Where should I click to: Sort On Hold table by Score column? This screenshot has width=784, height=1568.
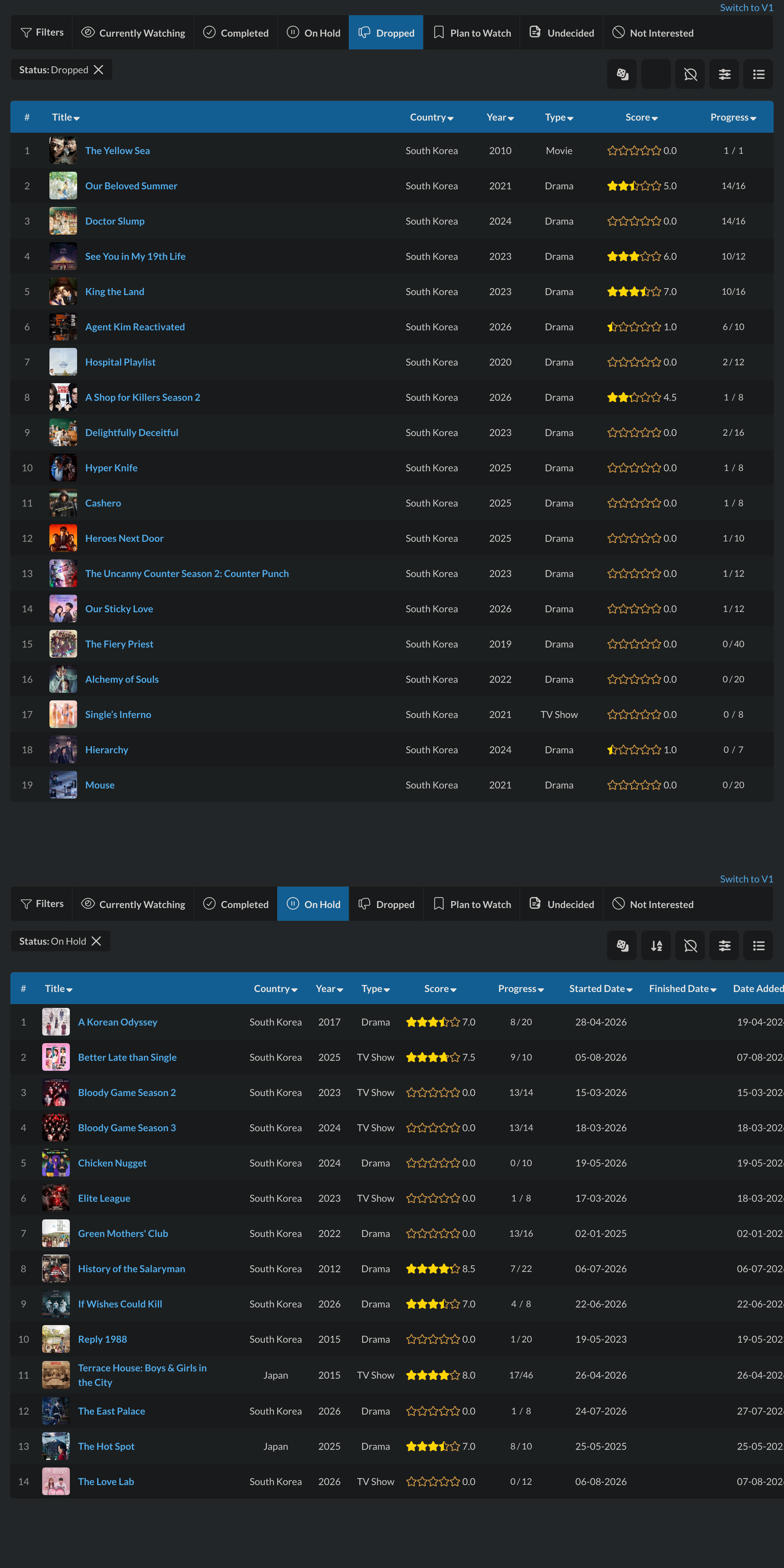click(x=440, y=989)
